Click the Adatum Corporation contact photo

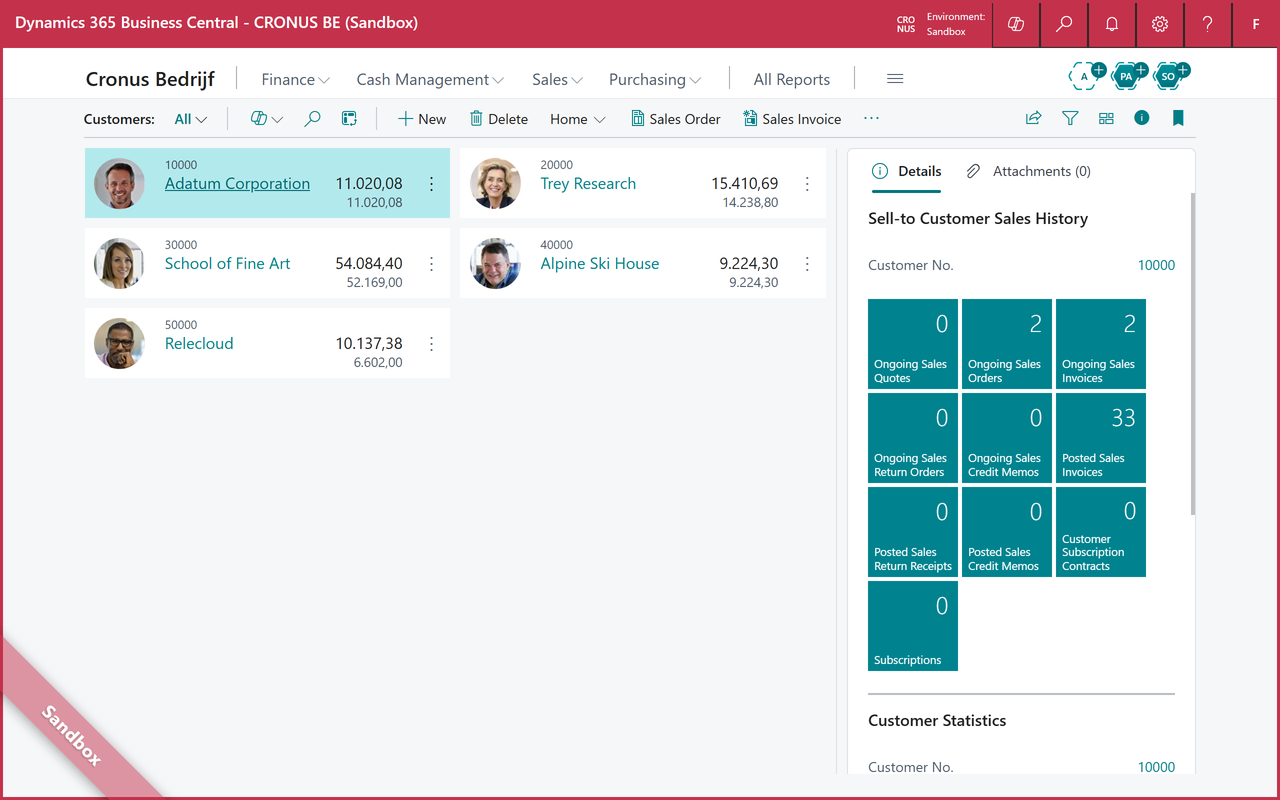point(120,184)
